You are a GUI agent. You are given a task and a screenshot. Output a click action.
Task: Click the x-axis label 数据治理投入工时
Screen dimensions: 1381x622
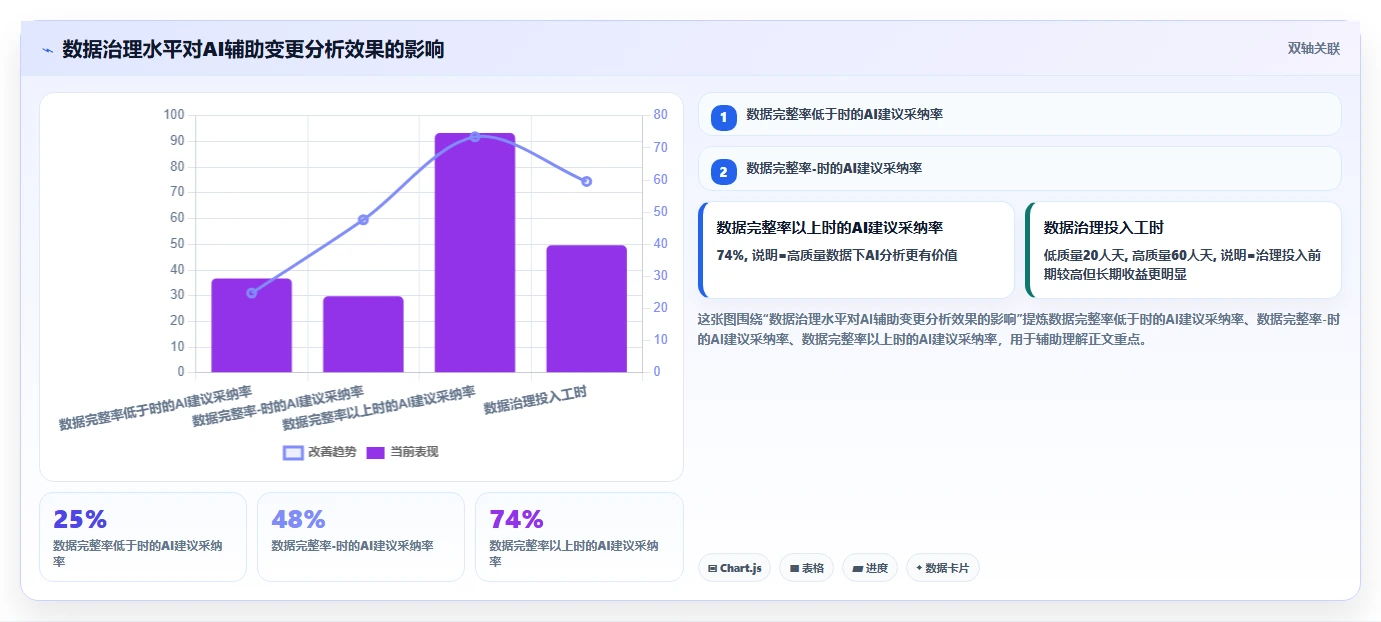tap(535, 401)
